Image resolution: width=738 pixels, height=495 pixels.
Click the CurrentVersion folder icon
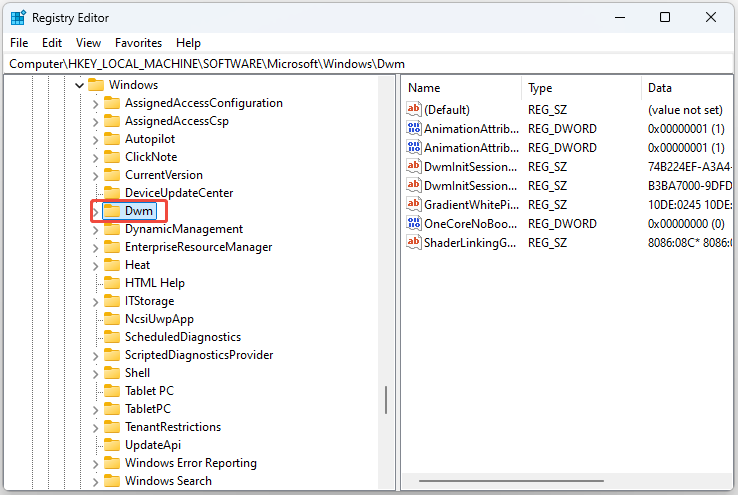112,175
